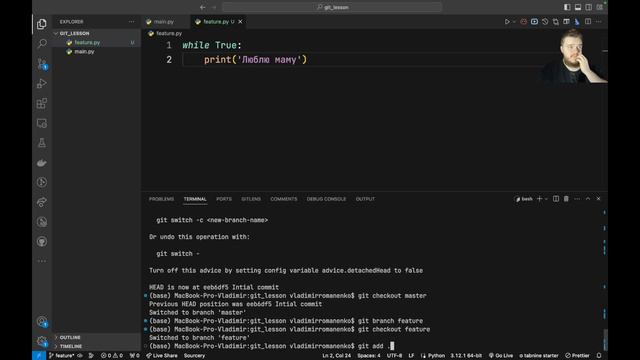The image size is (640, 360).
Task: Switch to the main.py editor tab
Action: (164, 22)
